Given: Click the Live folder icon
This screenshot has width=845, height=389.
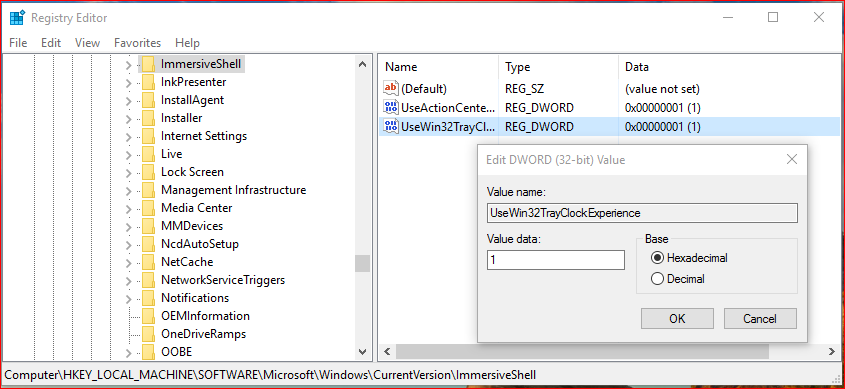Looking at the screenshot, I should [148, 154].
